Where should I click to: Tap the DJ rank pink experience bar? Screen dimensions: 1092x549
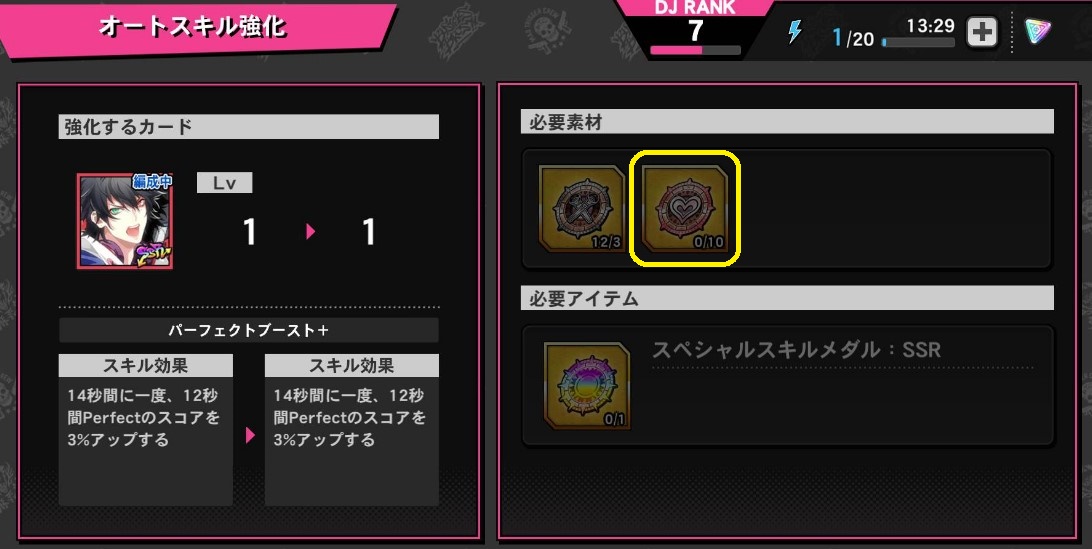click(x=695, y=50)
